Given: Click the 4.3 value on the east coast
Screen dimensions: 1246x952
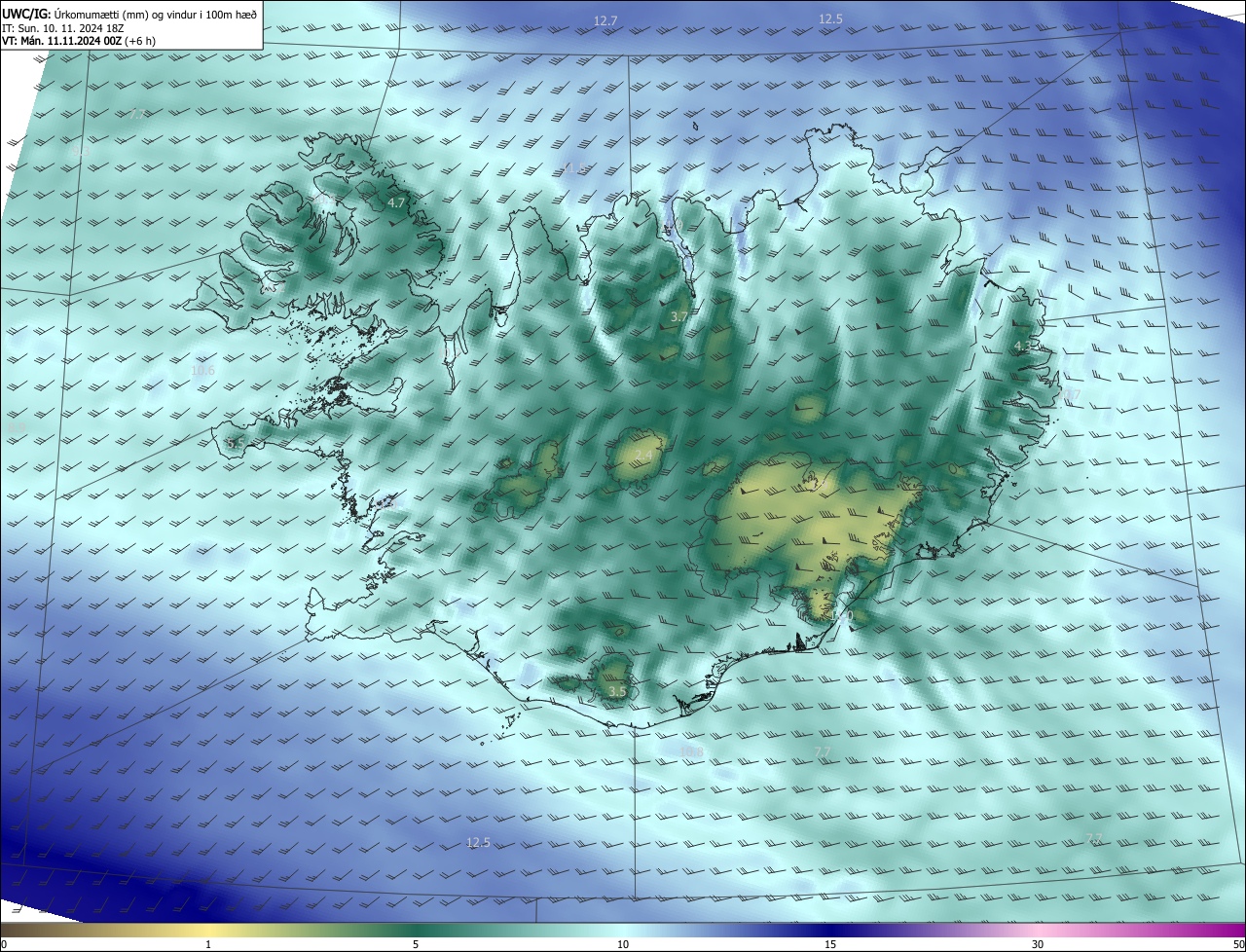Looking at the screenshot, I should tap(1022, 347).
